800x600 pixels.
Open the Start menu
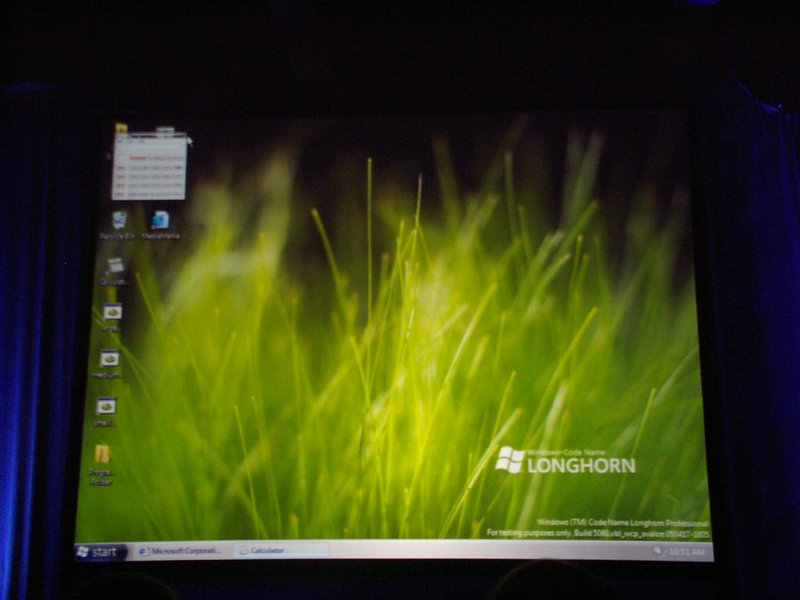click(99, 552)
